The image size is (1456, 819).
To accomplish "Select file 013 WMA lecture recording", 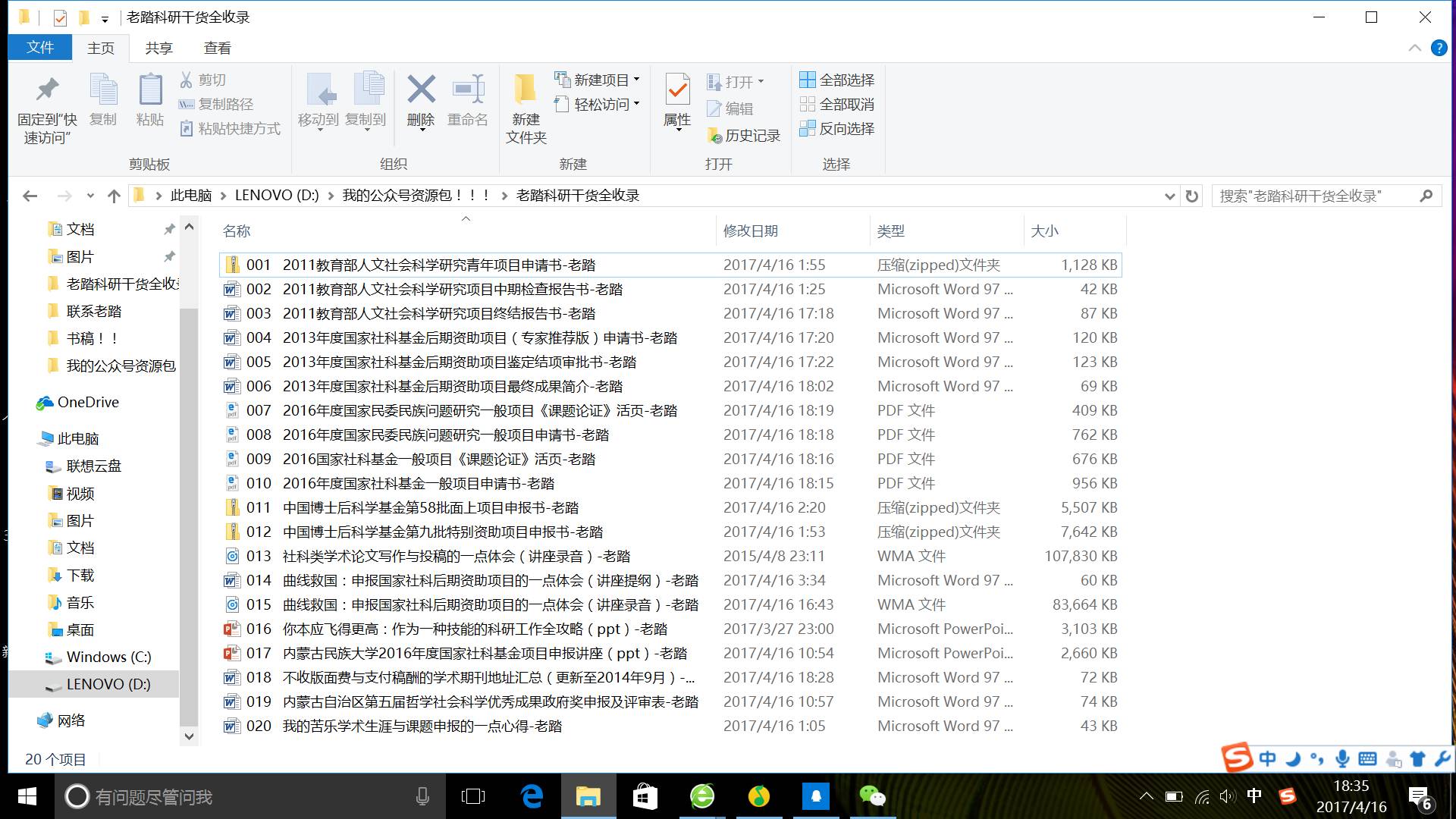I will pyautogui.click(x=455, y=557).
